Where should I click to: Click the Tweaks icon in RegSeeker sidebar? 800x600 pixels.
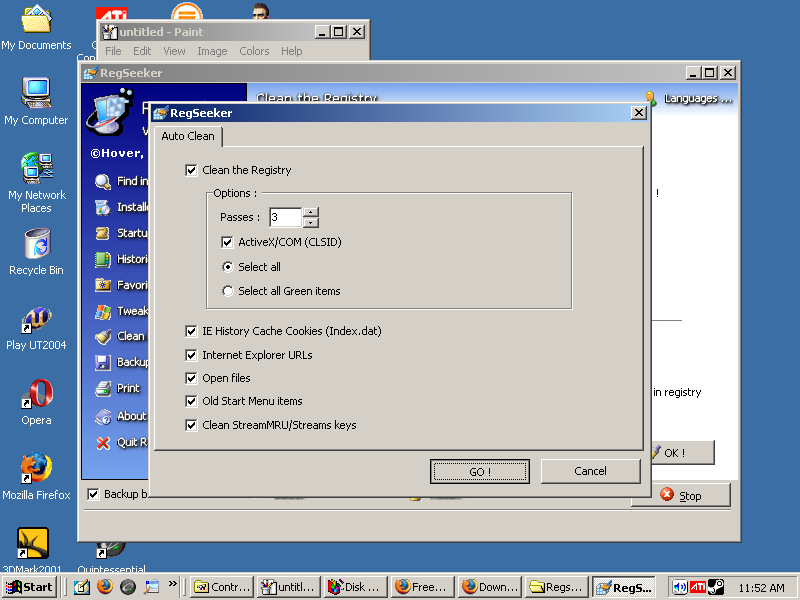tap(102, 311)
